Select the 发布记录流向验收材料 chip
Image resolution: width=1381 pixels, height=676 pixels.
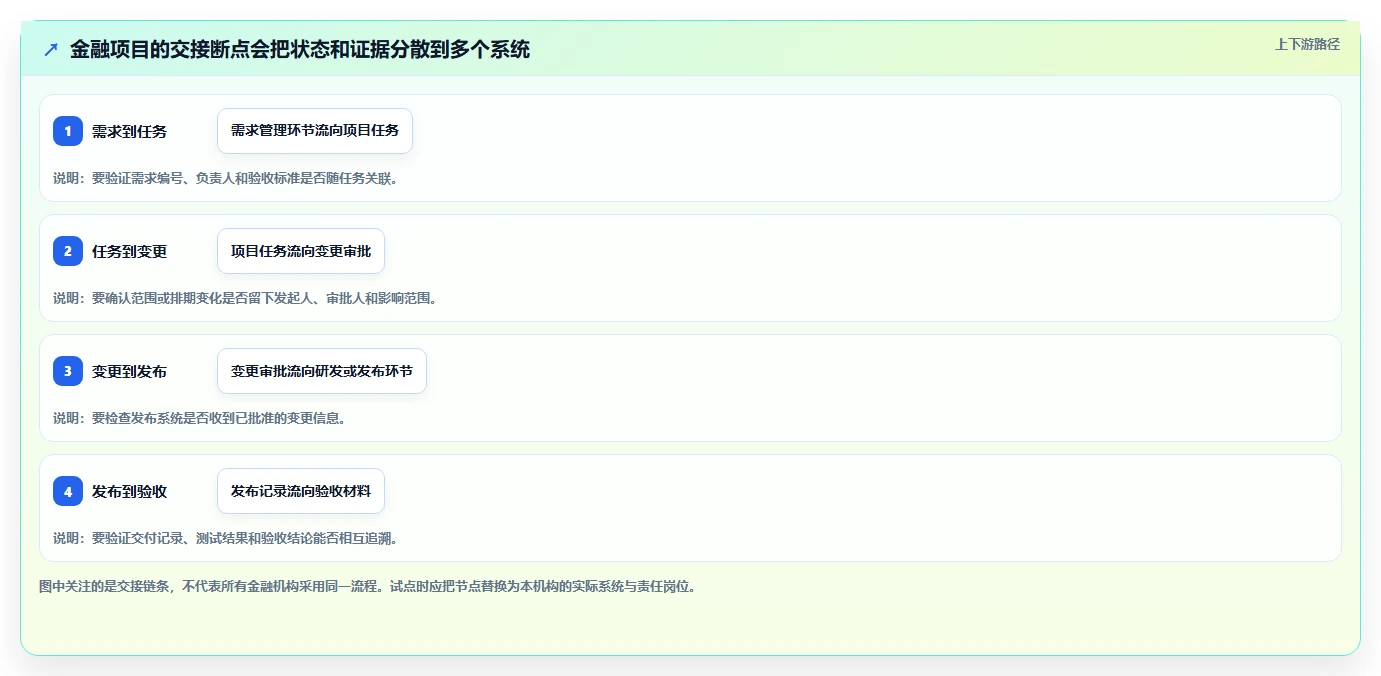click(x=301, y=491)
